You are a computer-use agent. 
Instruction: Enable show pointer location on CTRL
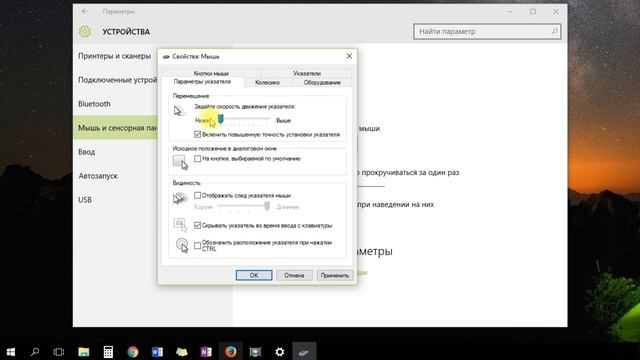pos(198,245)
